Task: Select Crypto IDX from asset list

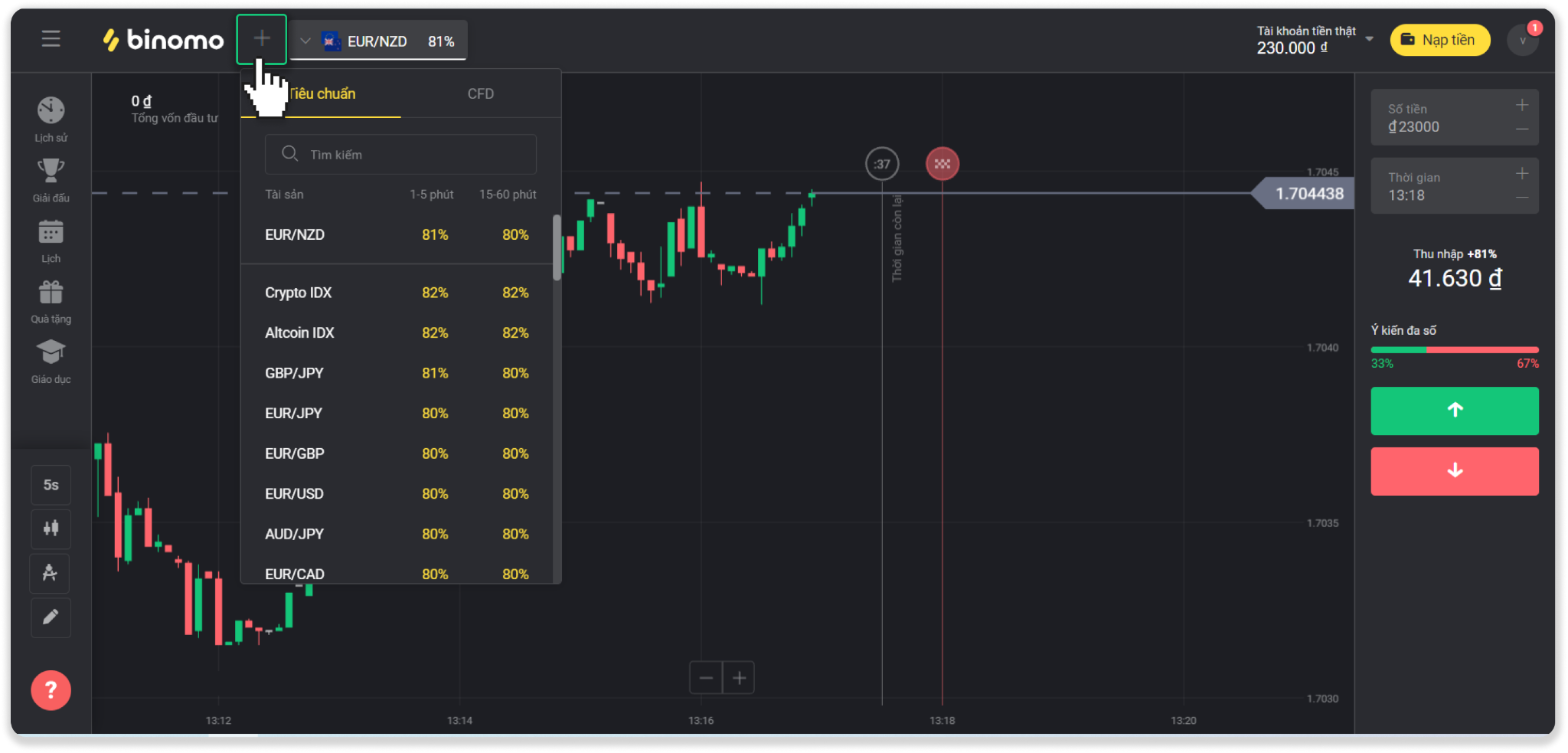Action: click(x=299, y=293)
